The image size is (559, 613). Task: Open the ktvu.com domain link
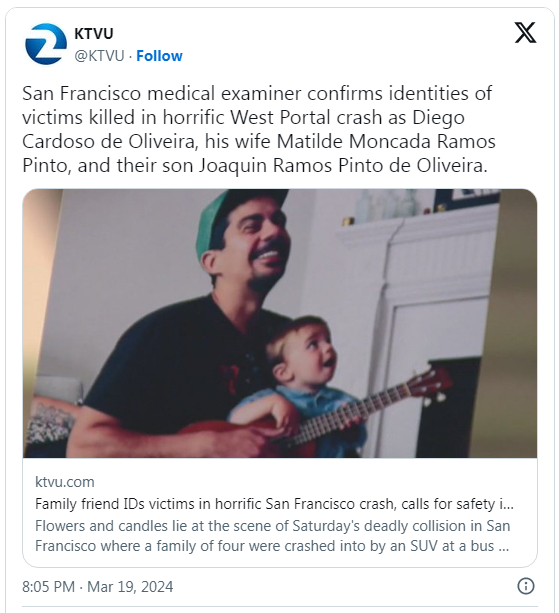[65, 482]
